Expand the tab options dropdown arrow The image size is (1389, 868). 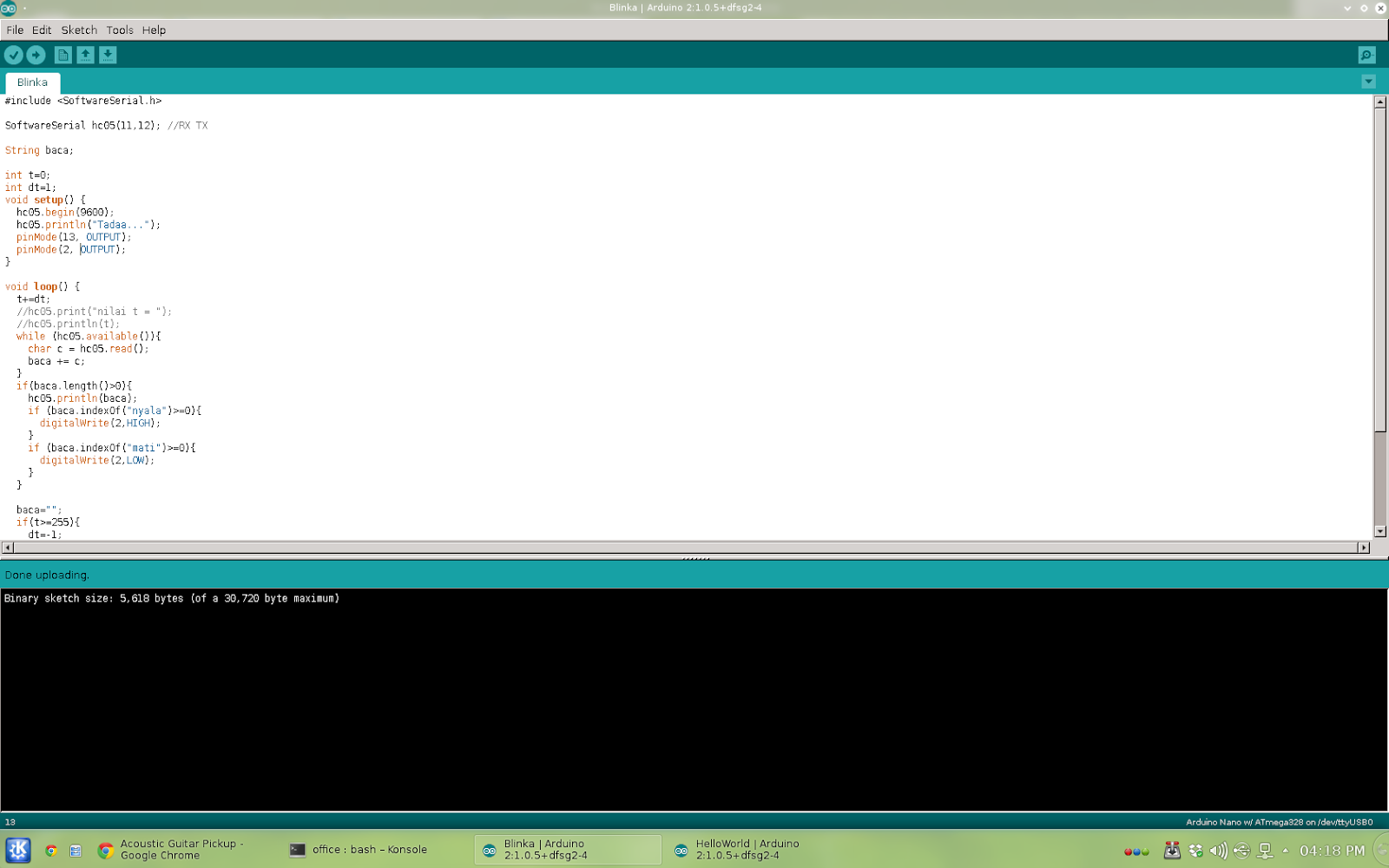point(1368,82)
